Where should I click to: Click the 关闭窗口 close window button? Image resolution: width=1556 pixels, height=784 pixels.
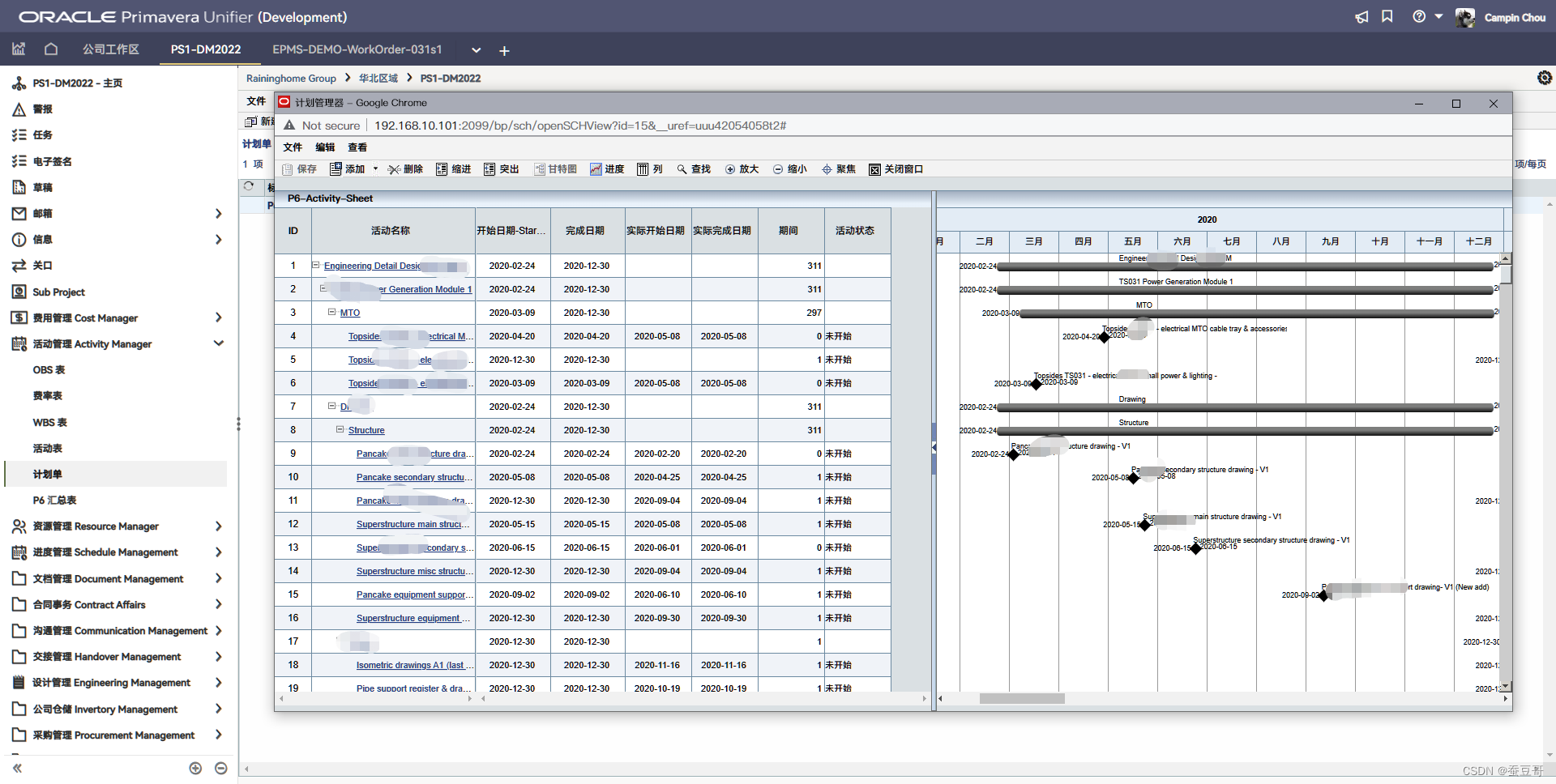click(x=896, y=169)
